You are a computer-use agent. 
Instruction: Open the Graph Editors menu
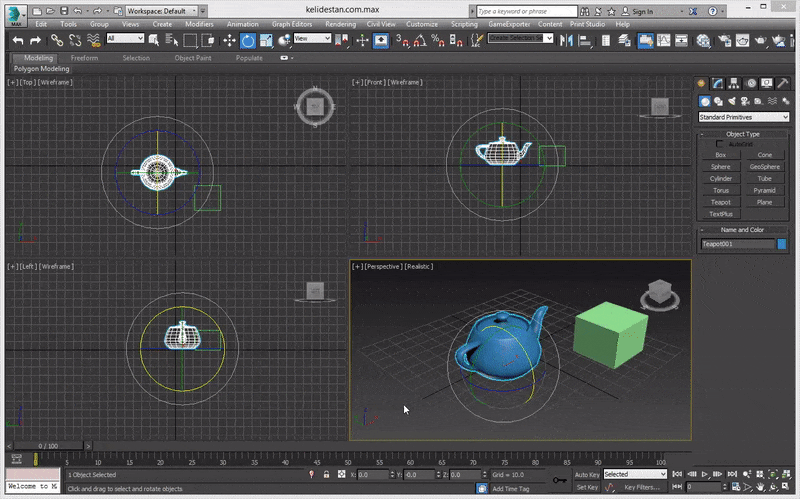(x=291, y=24)
